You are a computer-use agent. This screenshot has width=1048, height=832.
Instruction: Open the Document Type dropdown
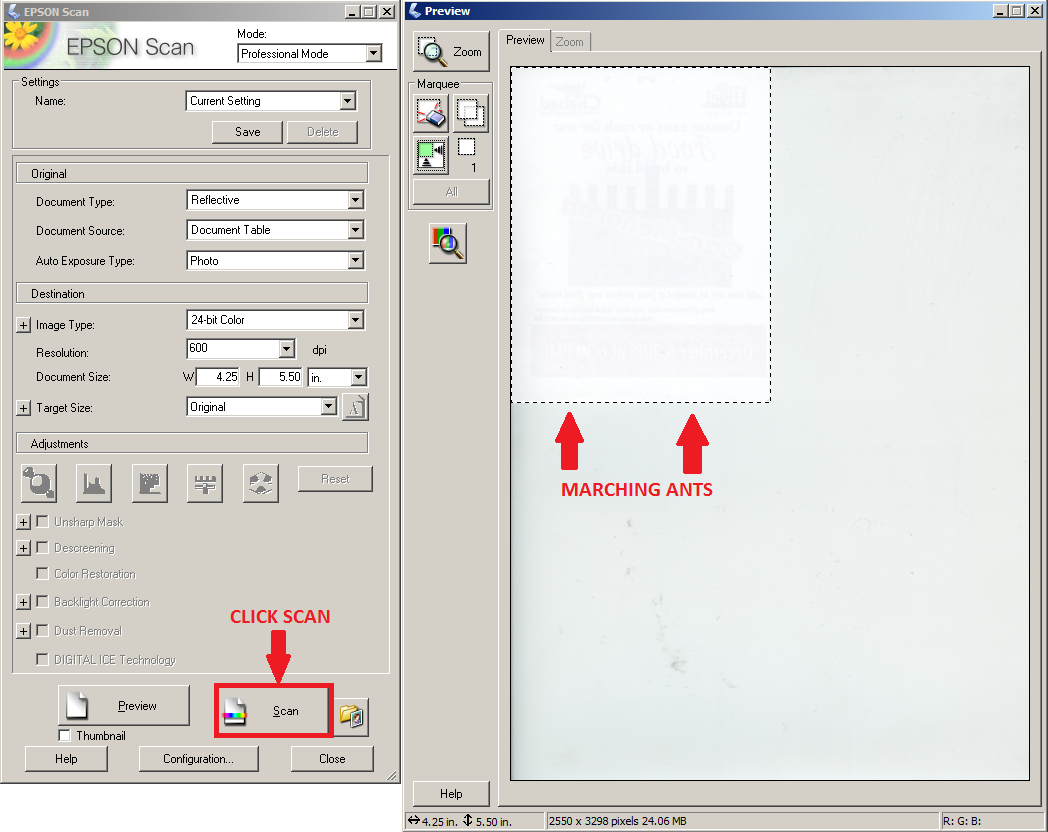click(x=275, y=200)
